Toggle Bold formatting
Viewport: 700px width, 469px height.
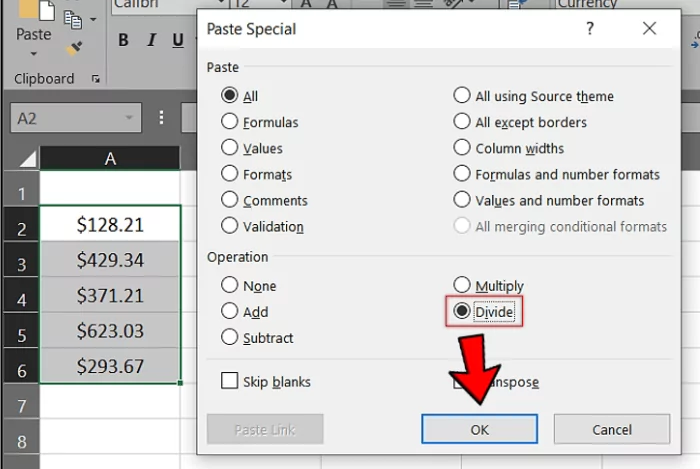124,41
